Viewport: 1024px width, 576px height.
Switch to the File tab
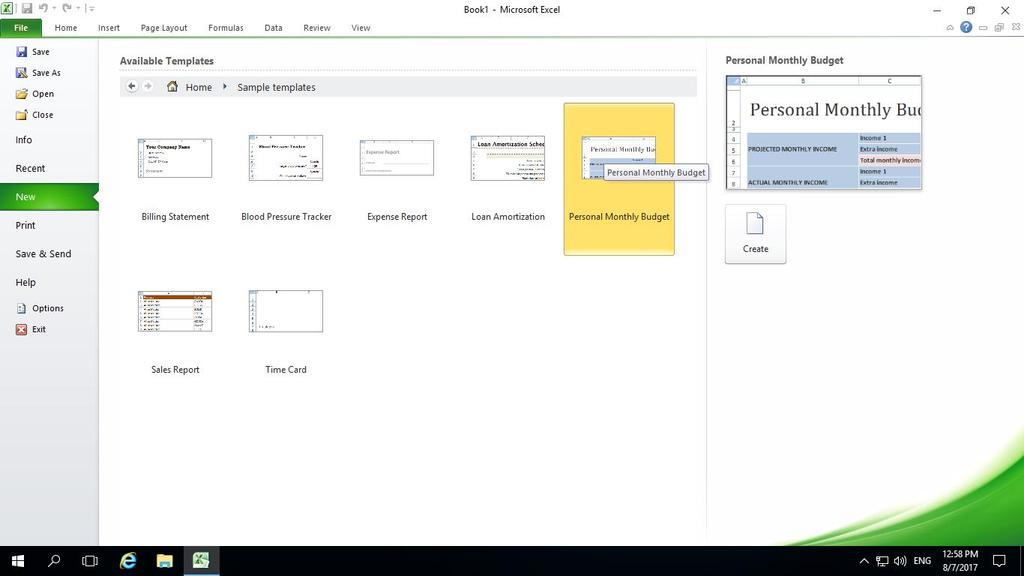click(x=21, y=28)
